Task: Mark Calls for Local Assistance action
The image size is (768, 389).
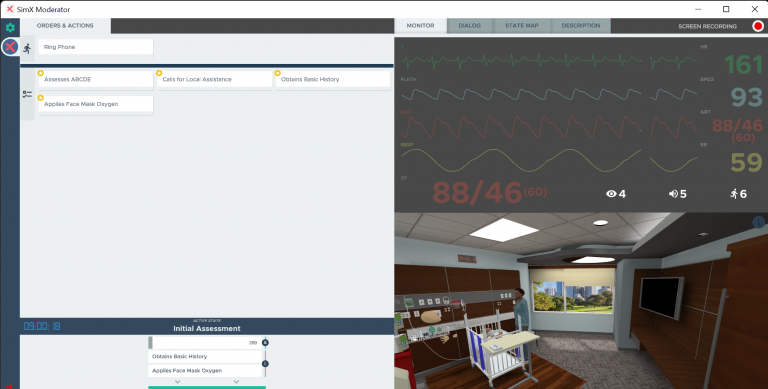Action: (215, 79)
